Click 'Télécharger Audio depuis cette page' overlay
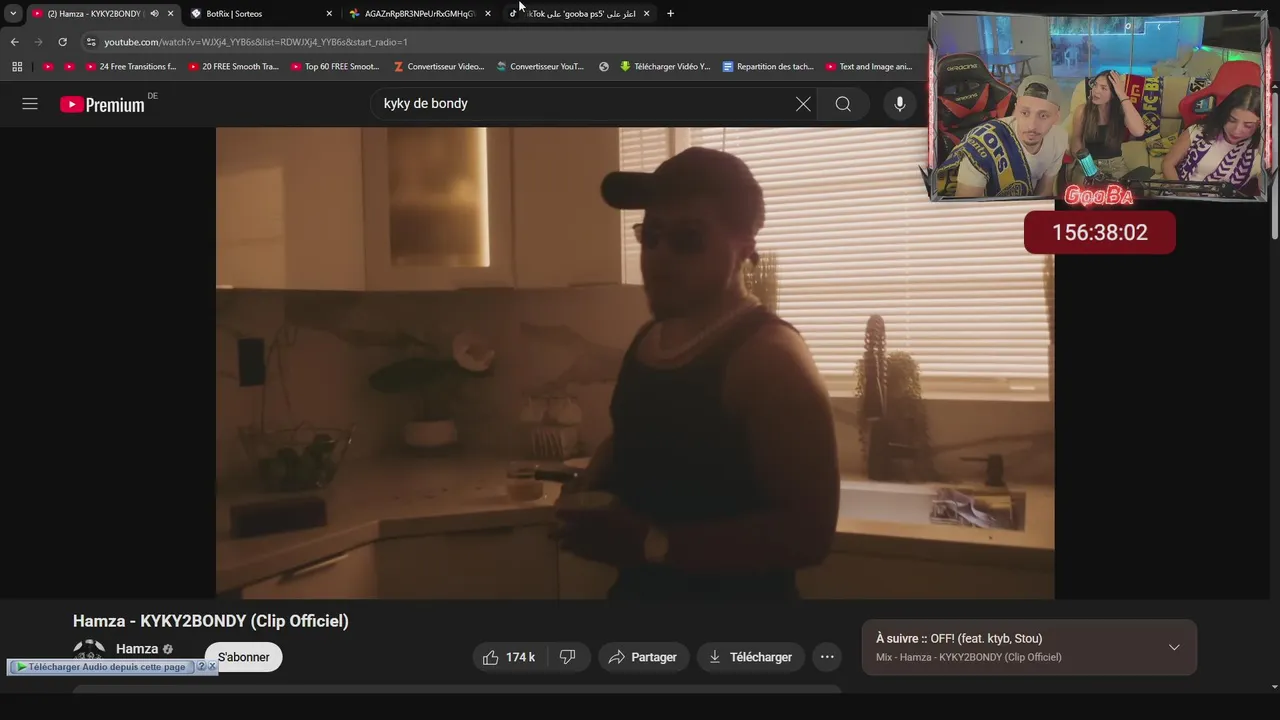 pyautogui.click(x=101, y=667)
